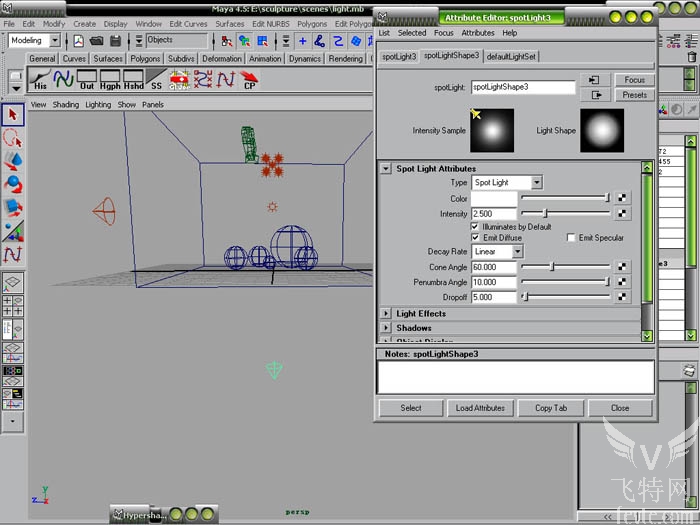This screenshot has width=700, height=525.
Task: Expand the Light Effects section
Action: tap(386, 313)
